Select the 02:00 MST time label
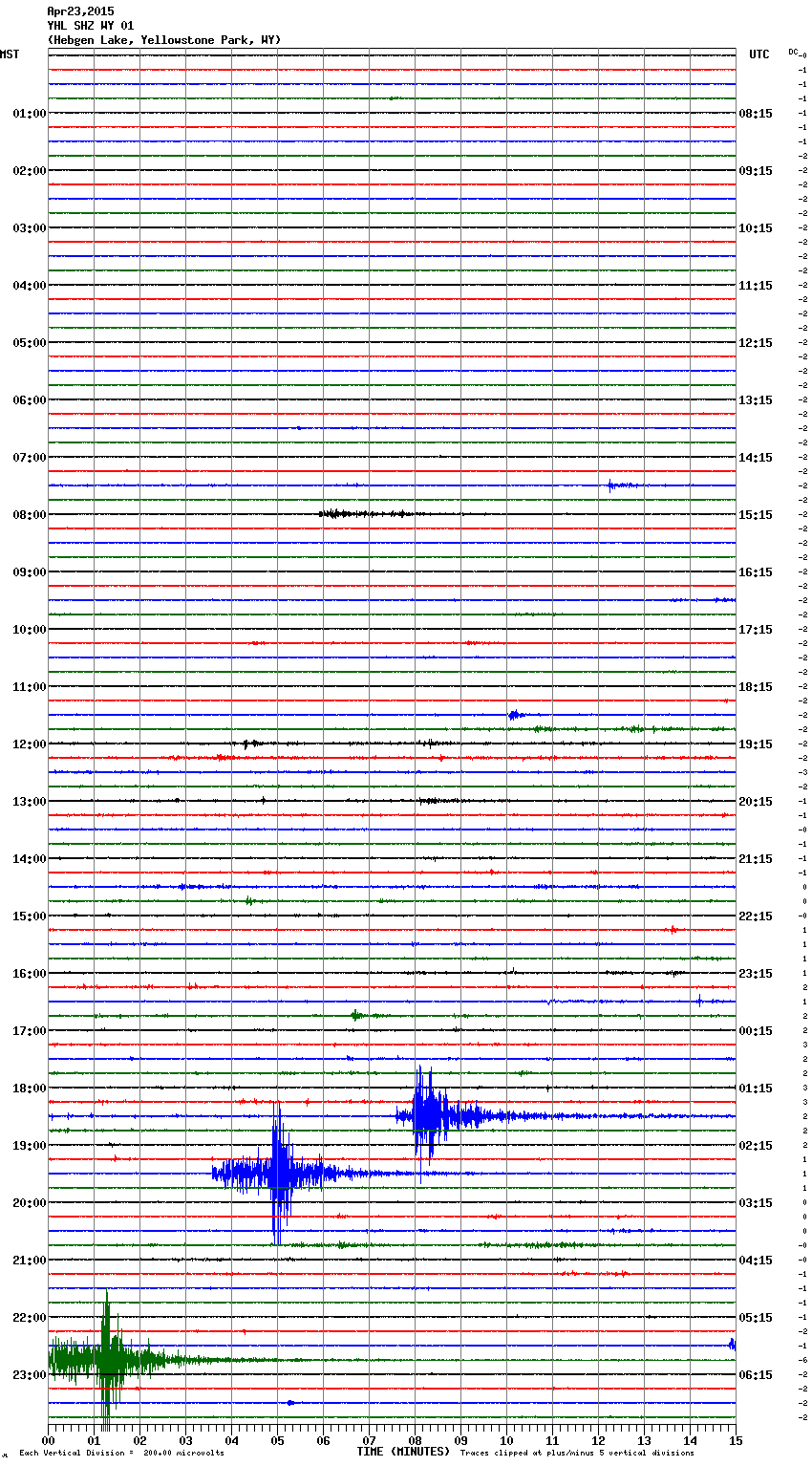 [x=30, y=170]
